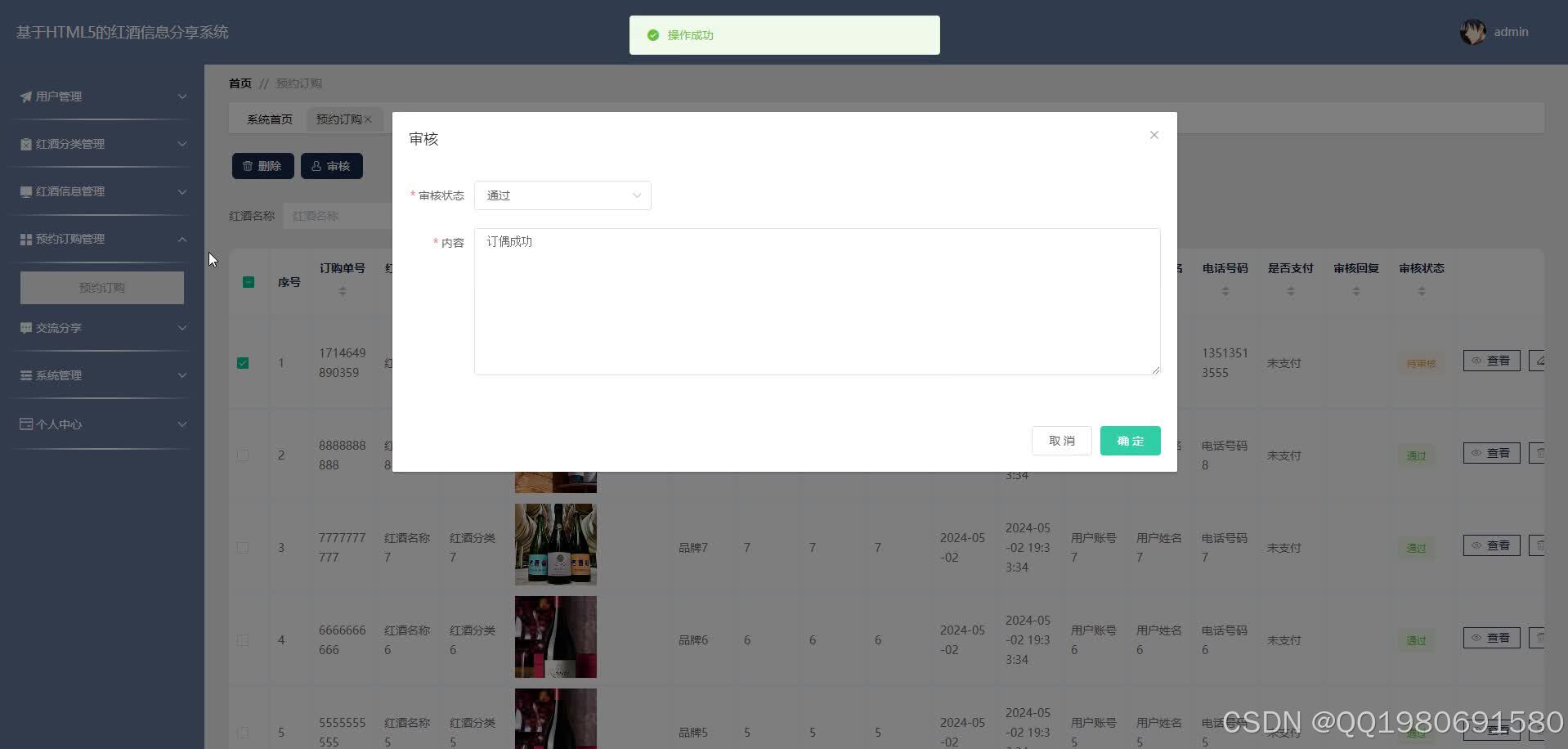Click the 红酒分类管理 clipboard icon
Image resolution: width=1568 pixels, height=749 pixels.
tap(26, 144)
